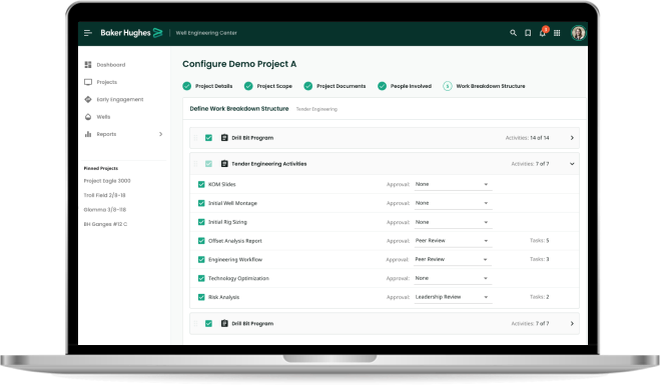This screenshot has height=385, width=660.
Task: Open search magnifier icon in header
Action: click(513, 33)
